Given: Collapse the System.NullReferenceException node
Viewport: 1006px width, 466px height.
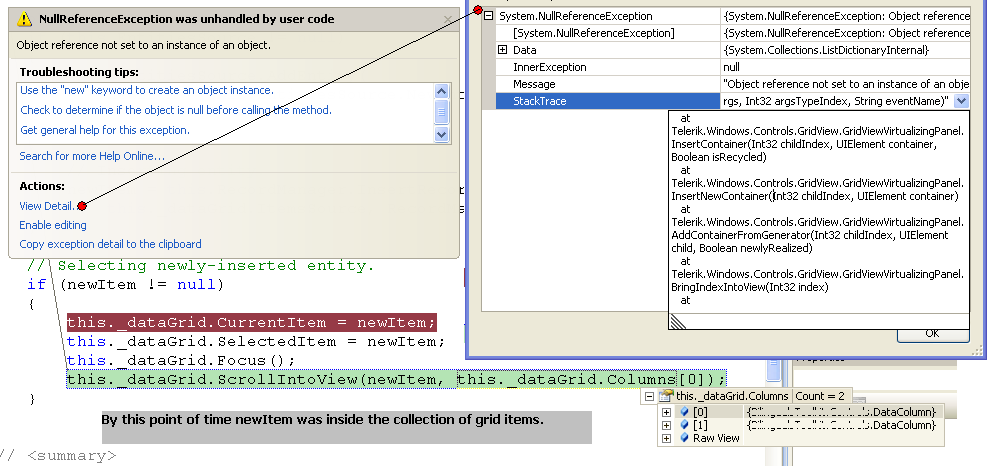Looking at the screenshot, I should pyautogui.click(x=489, y=16).
